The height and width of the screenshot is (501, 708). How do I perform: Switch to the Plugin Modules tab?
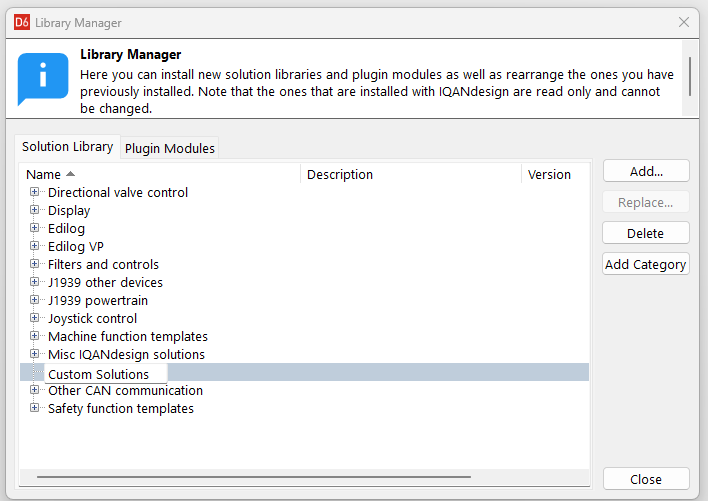point(169,148)
